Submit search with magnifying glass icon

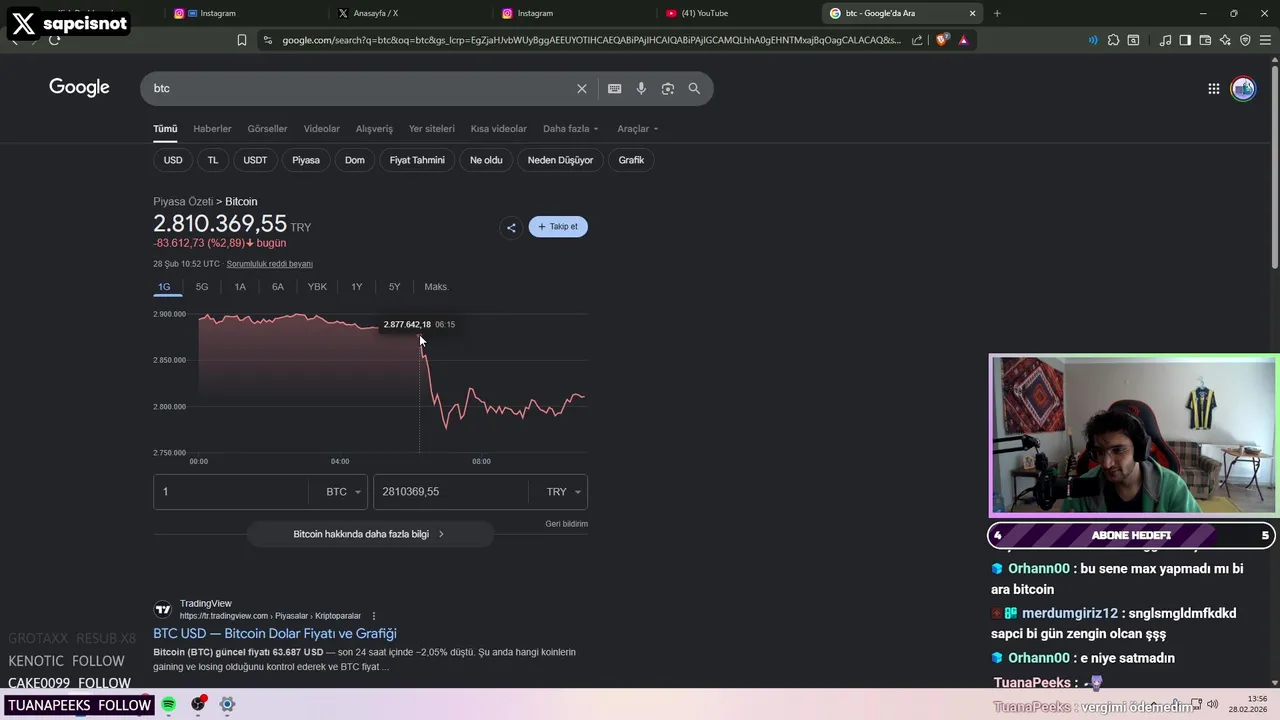694,88
